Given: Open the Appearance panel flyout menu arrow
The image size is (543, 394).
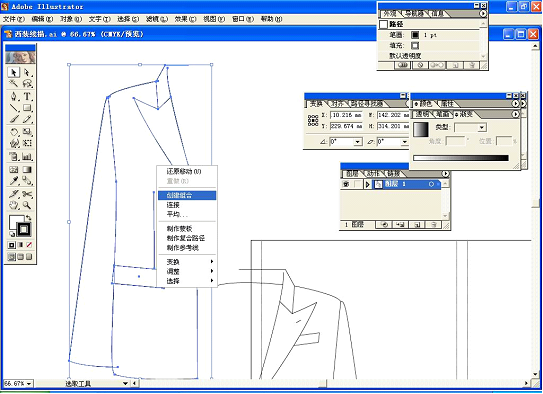Looking at the screenshot, I should [483, 14].
